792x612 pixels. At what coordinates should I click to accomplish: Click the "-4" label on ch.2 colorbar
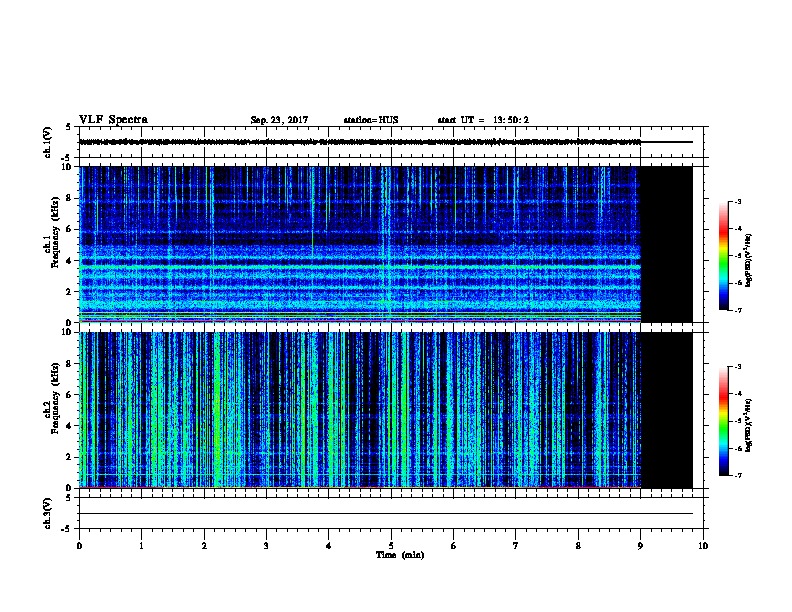[x=738, y=393]
